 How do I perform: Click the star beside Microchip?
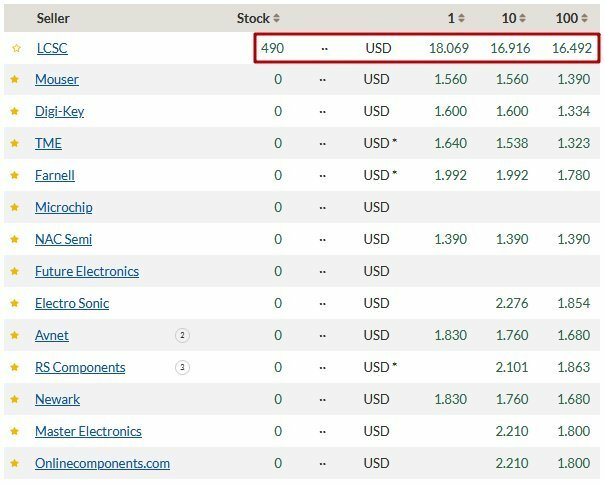[15, 208]
